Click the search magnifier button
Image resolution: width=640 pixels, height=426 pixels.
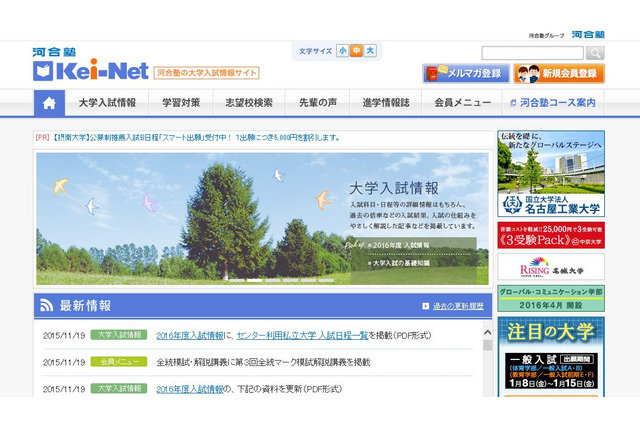point(595,53)
